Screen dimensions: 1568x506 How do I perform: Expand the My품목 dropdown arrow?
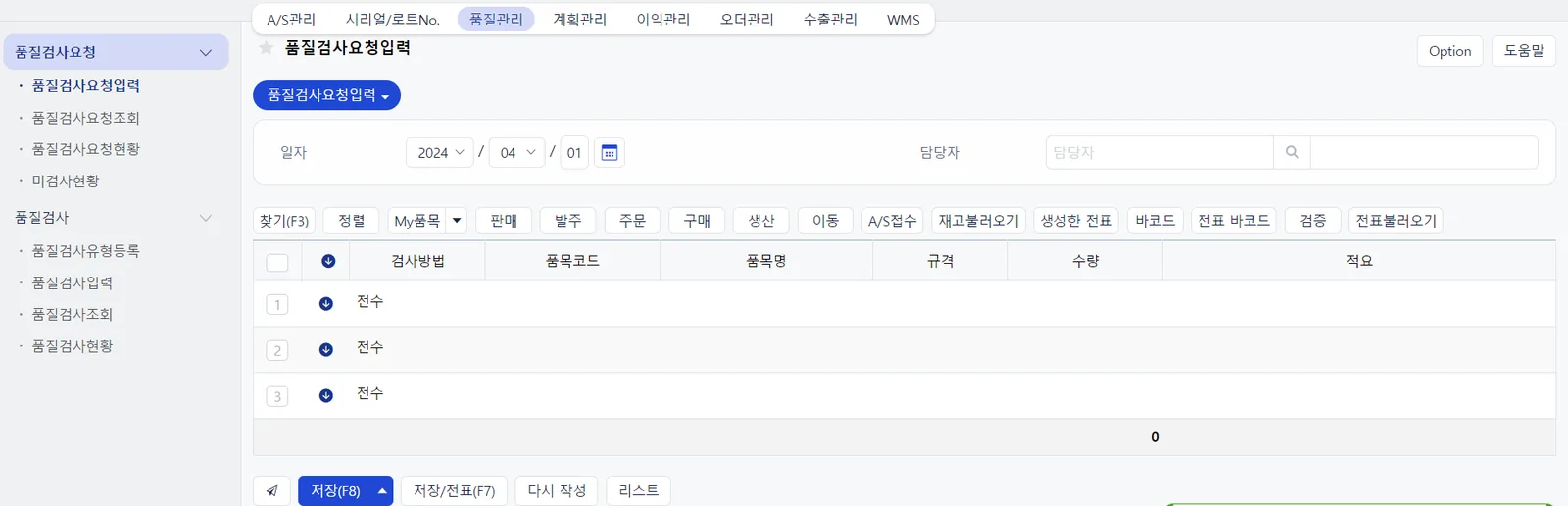(x=457, y=221)
